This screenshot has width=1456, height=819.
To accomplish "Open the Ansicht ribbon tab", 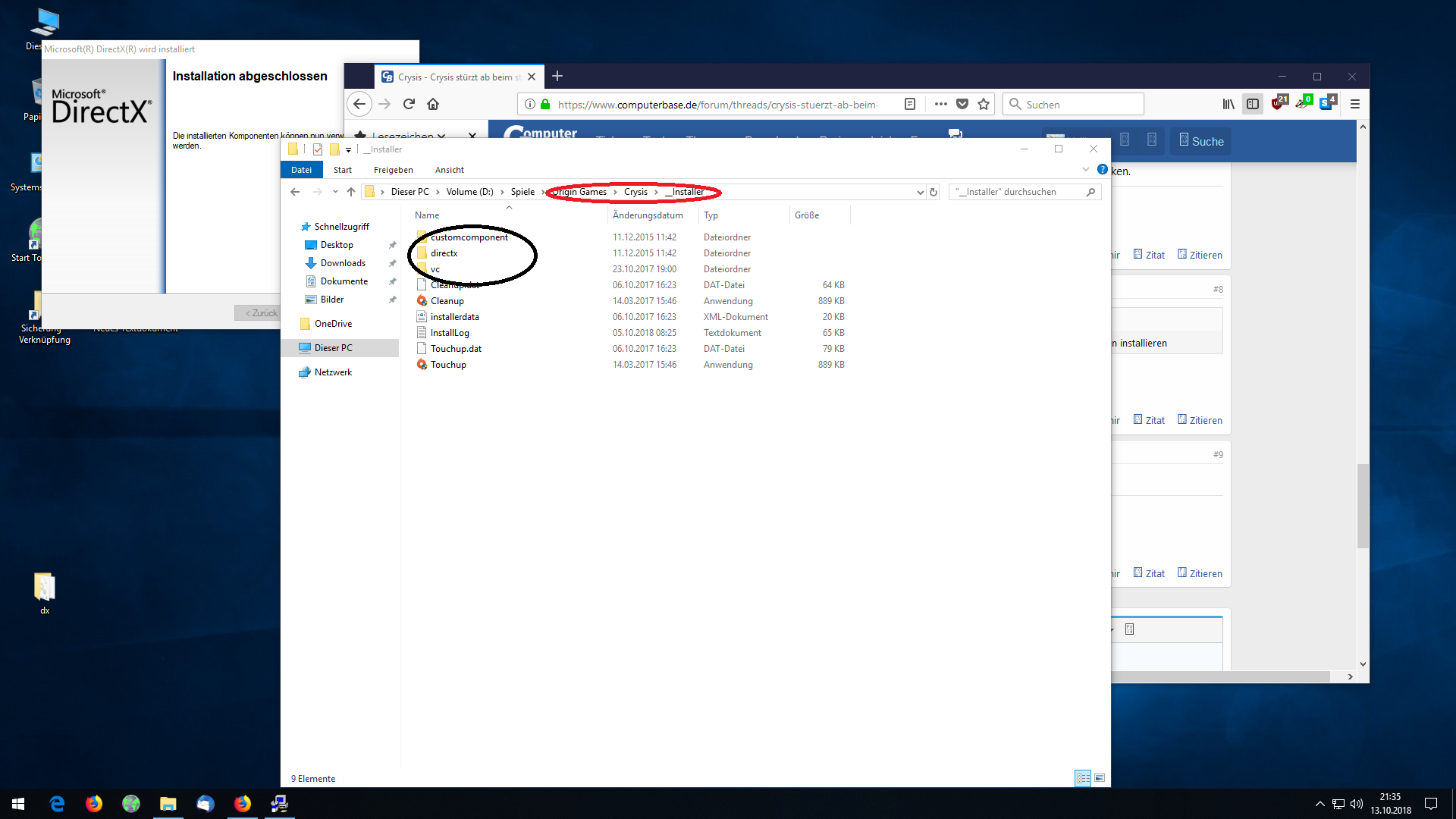I will [449, 170].
